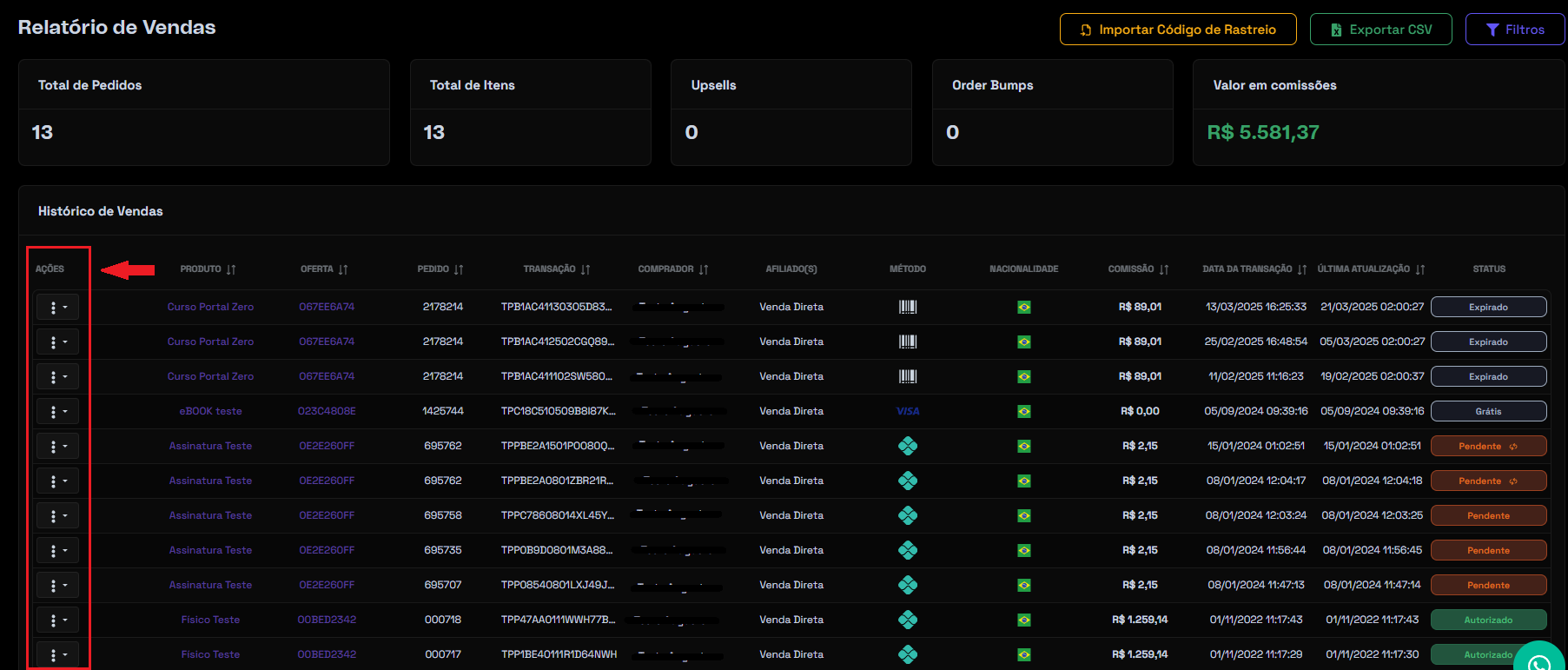The width and height of the screenshot is (1568, 670).
Task: Open offer link 00BED2342 for order 000718
Action: (x=327, y=620)
